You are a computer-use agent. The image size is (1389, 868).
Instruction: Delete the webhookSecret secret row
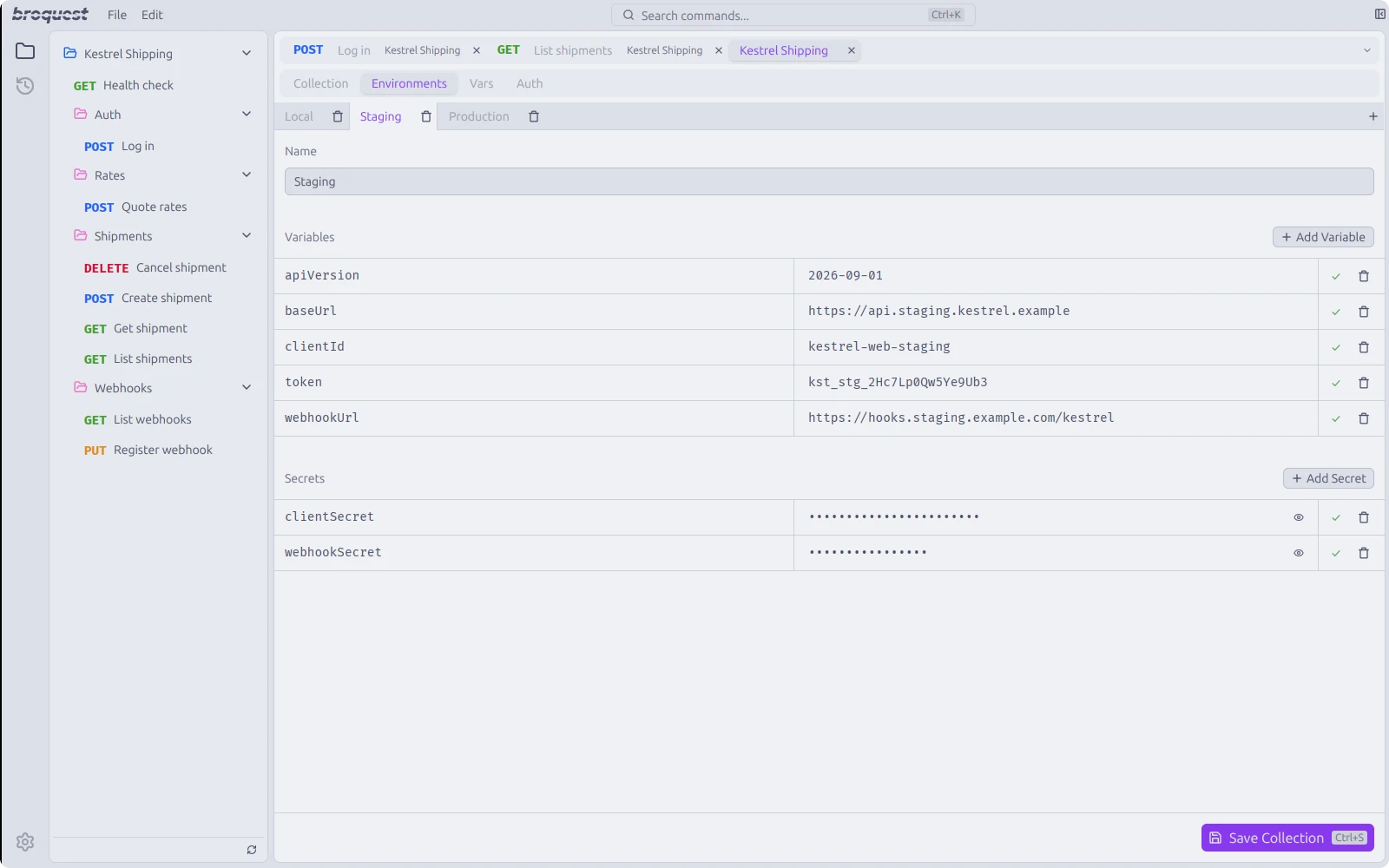coord(1364,553)
